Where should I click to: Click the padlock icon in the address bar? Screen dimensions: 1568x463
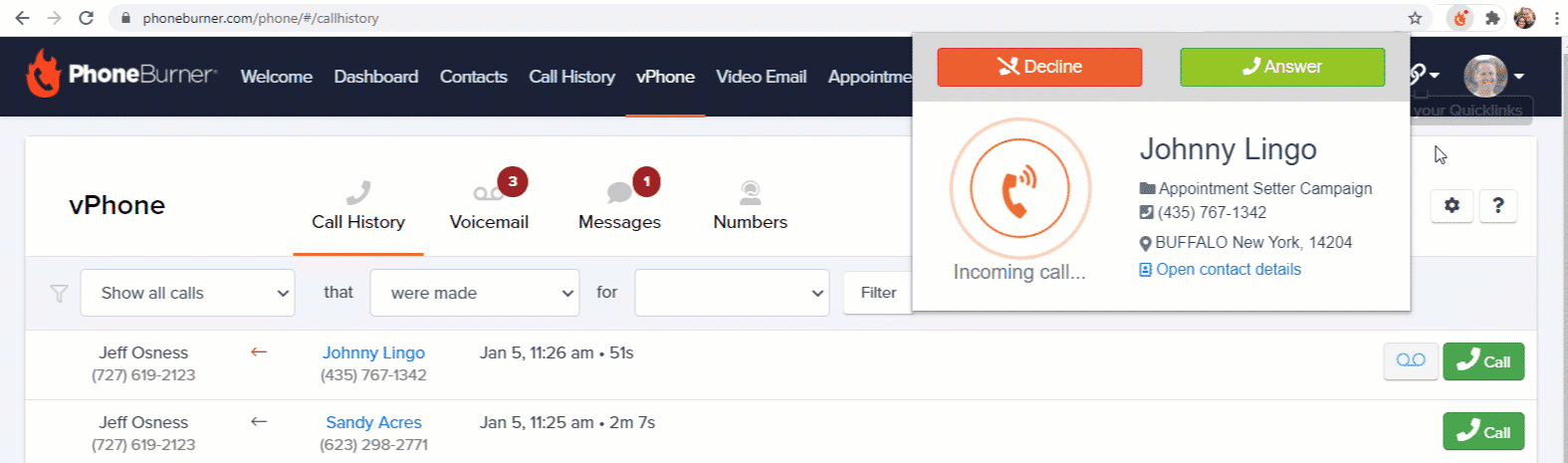(125, 18)
